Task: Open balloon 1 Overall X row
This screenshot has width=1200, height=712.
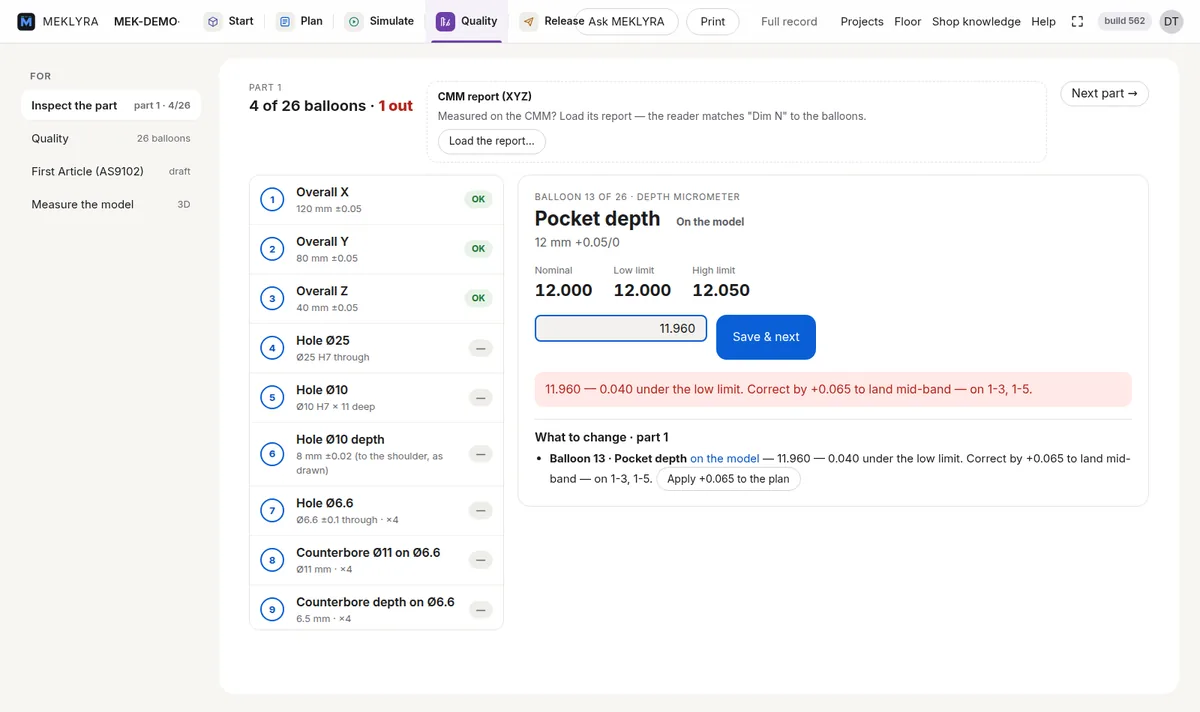Action: point(376,200)
